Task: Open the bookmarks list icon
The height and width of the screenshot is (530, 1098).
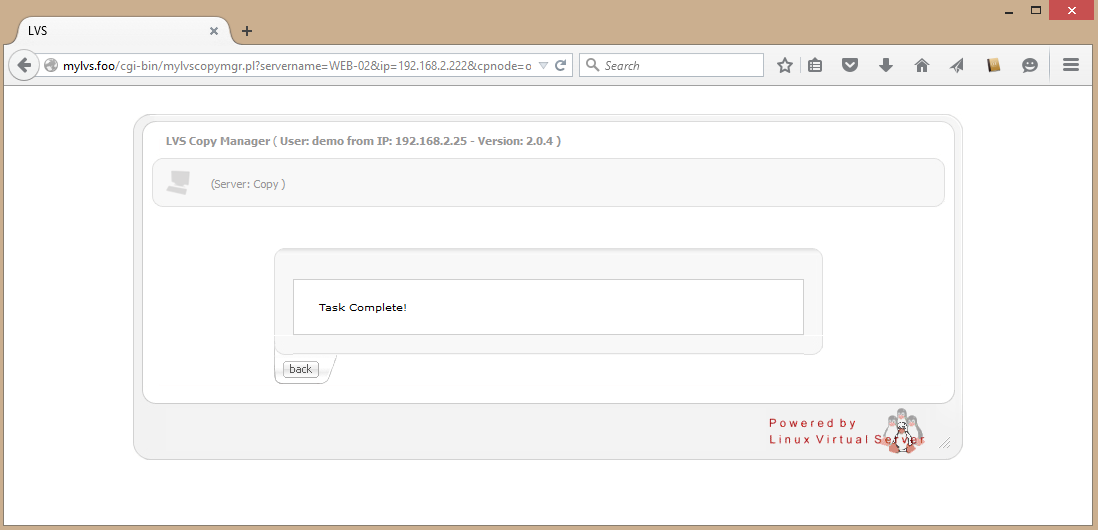Action: [x=815, y=66]
